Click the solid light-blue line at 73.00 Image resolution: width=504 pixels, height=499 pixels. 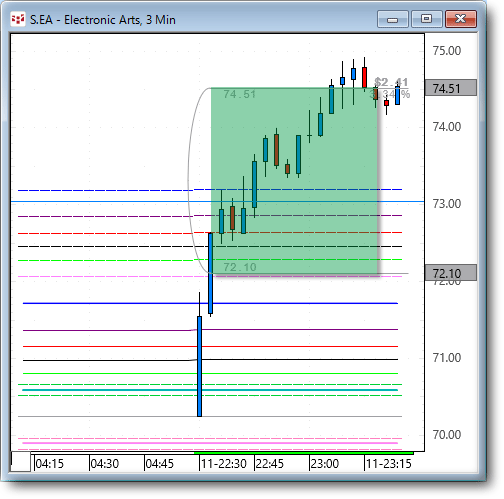point(217,202)
